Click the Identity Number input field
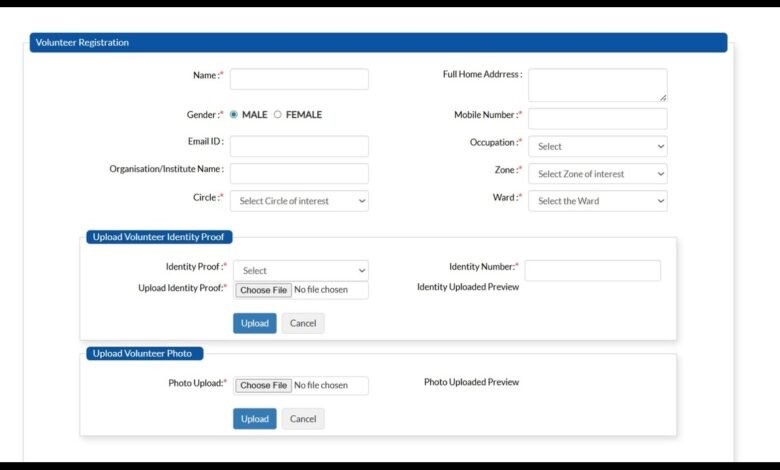This screenshot has height=470, width=780. tap(592, 270)
